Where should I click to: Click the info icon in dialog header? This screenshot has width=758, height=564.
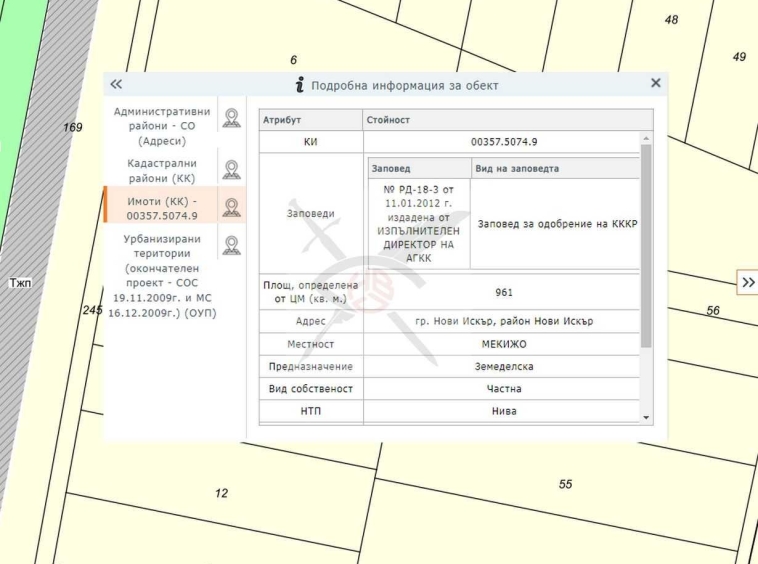click(x=299, y=85)
